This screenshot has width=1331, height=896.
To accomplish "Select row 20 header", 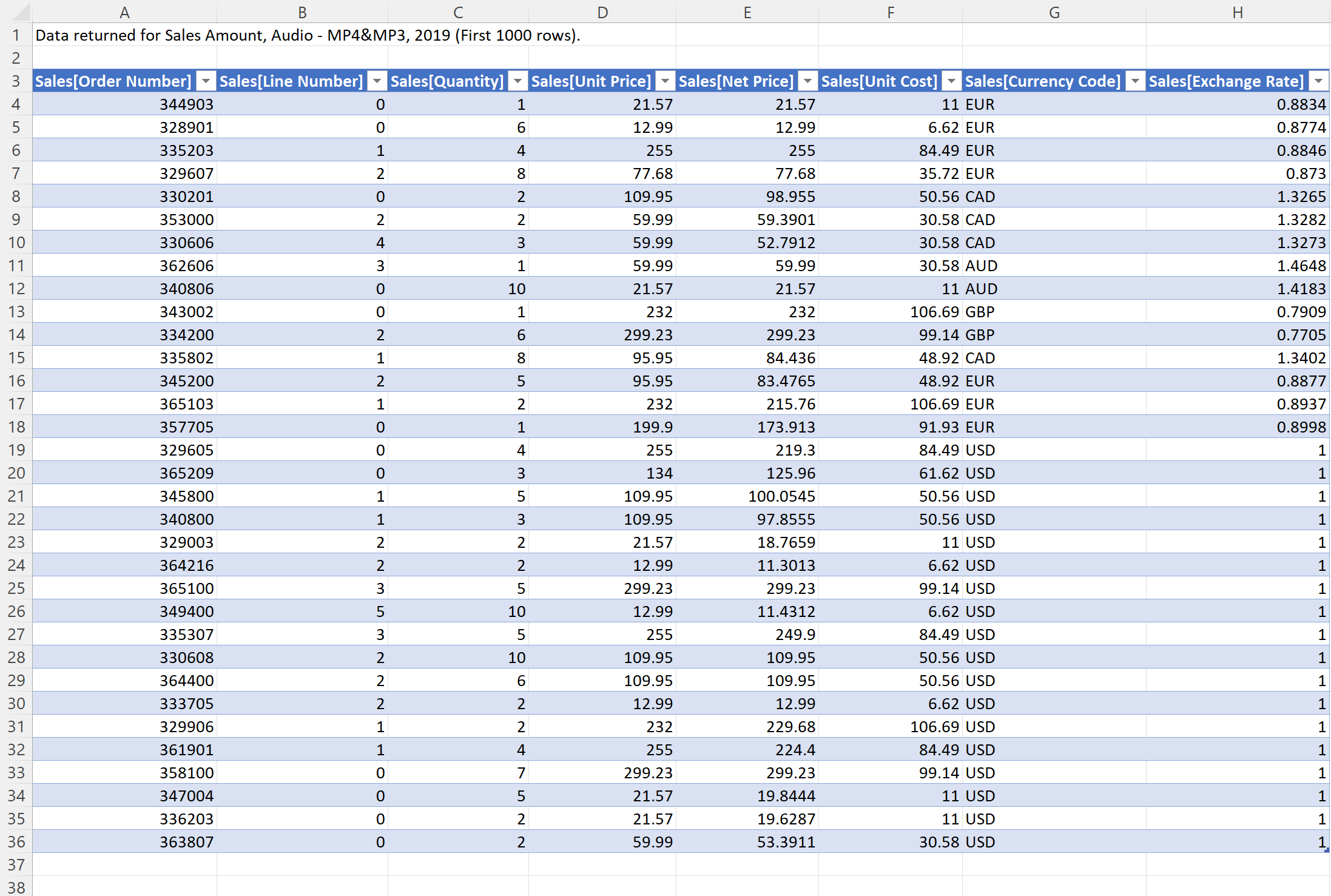I will pos(16,473).
